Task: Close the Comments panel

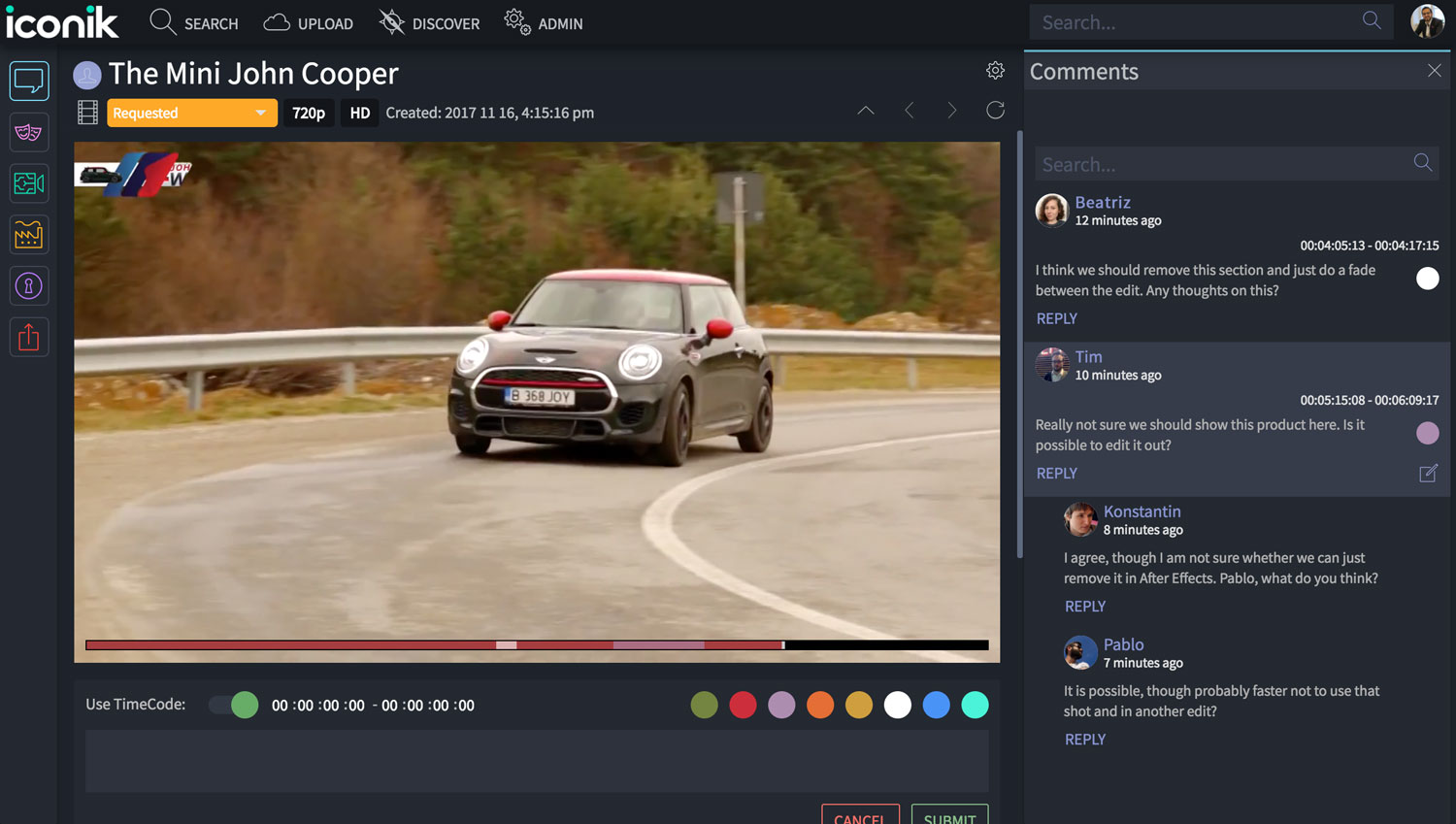Action: 1435,71
